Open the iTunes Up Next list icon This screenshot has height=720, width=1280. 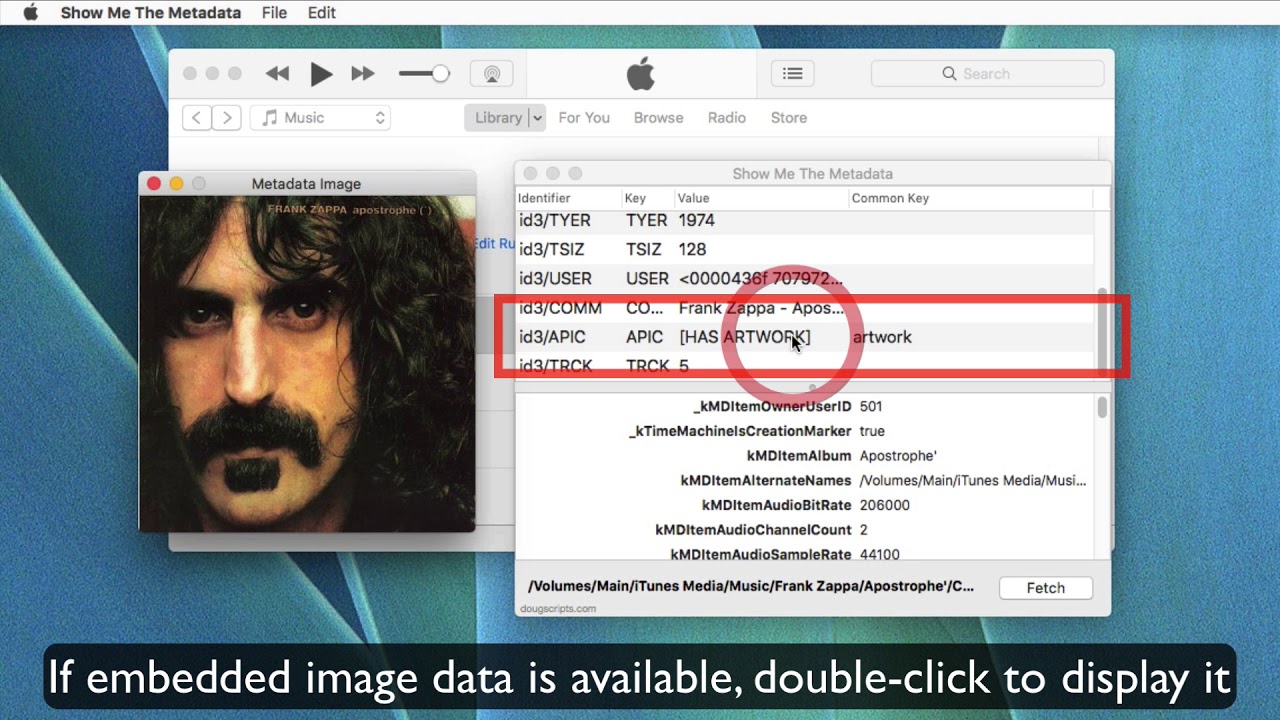coord(792,74)
